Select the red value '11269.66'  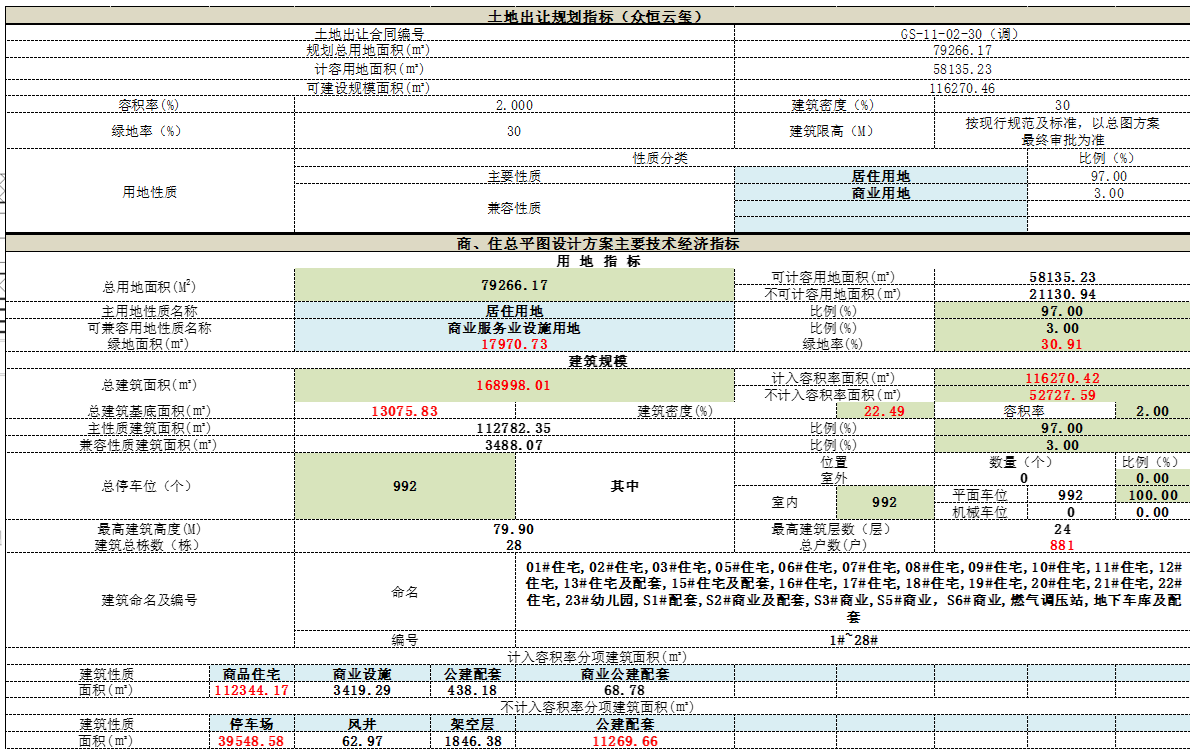625,741
